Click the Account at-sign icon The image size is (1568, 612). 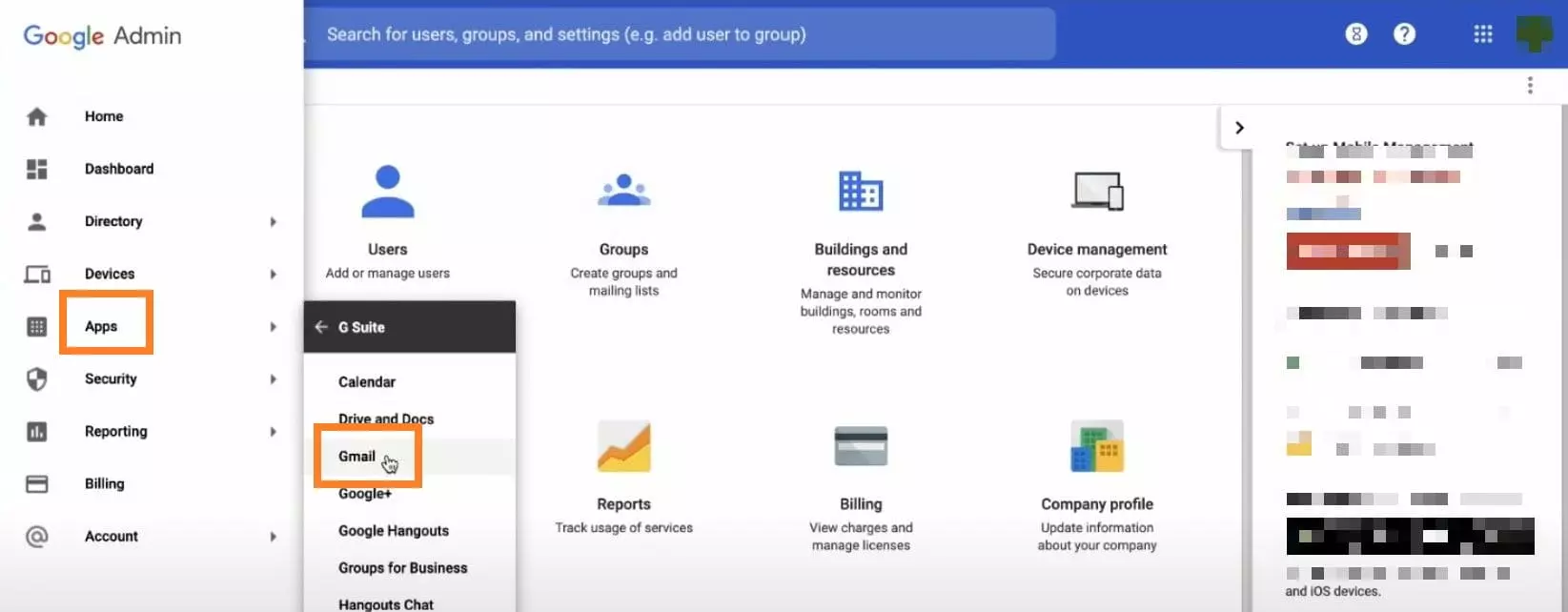36,537
